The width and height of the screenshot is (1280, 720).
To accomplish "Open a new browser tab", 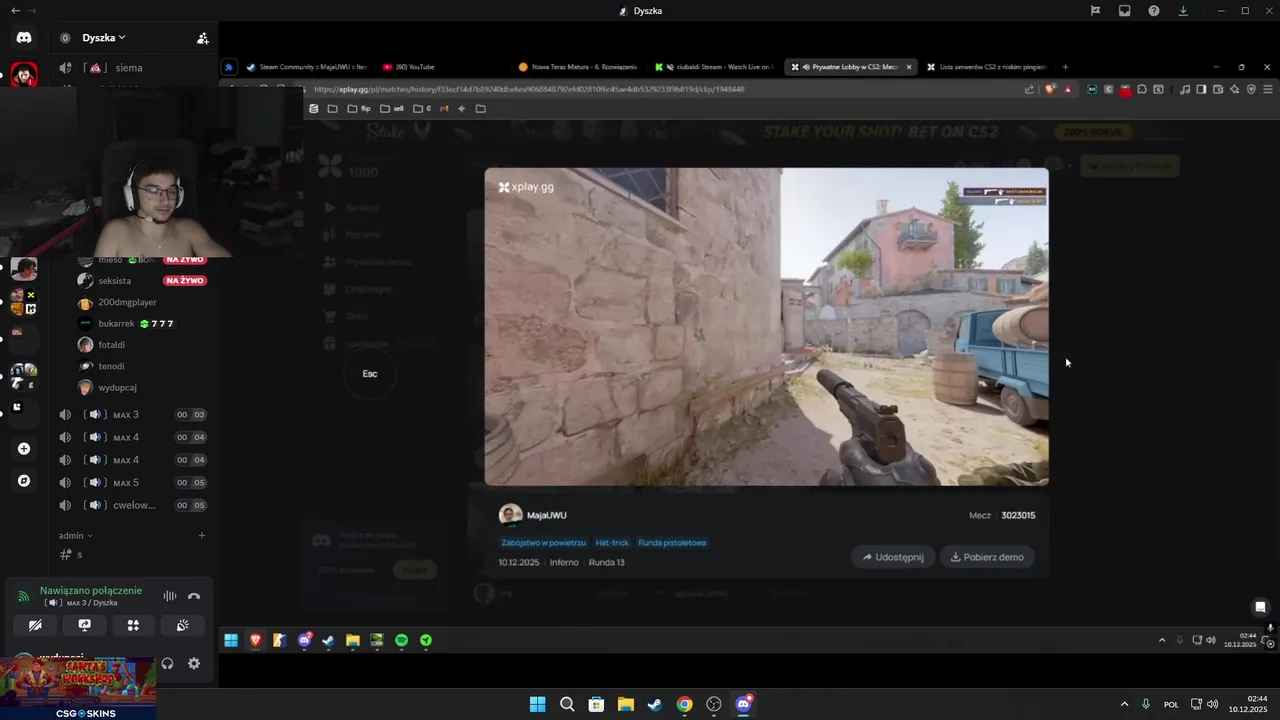I will (x=1065, y=67).
